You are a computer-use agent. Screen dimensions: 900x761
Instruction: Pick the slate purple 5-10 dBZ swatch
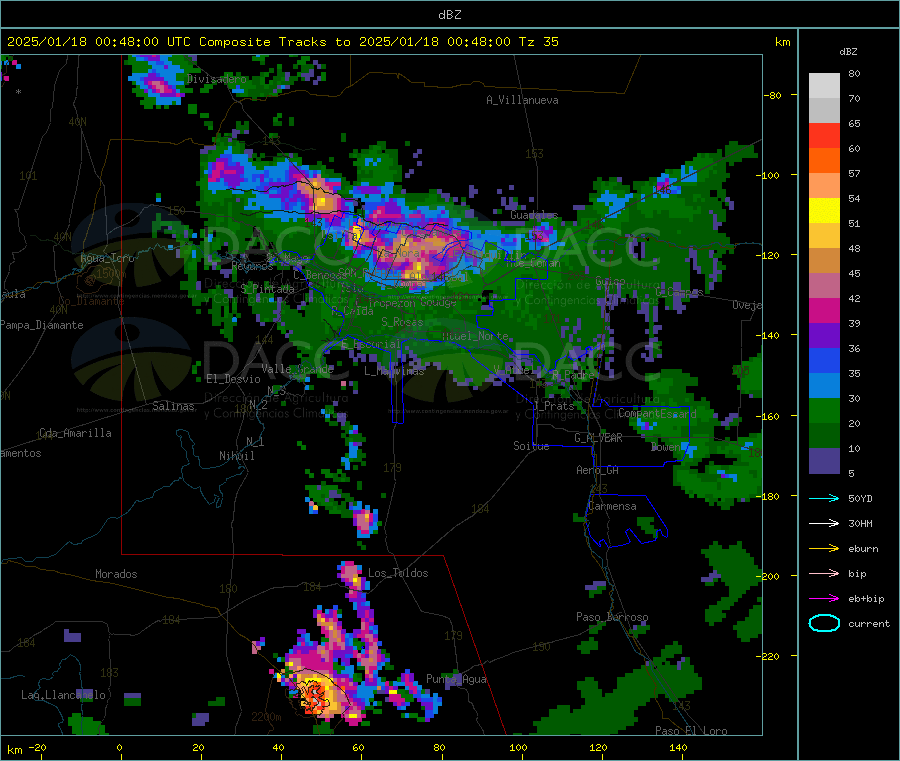(x=824, y=461)
